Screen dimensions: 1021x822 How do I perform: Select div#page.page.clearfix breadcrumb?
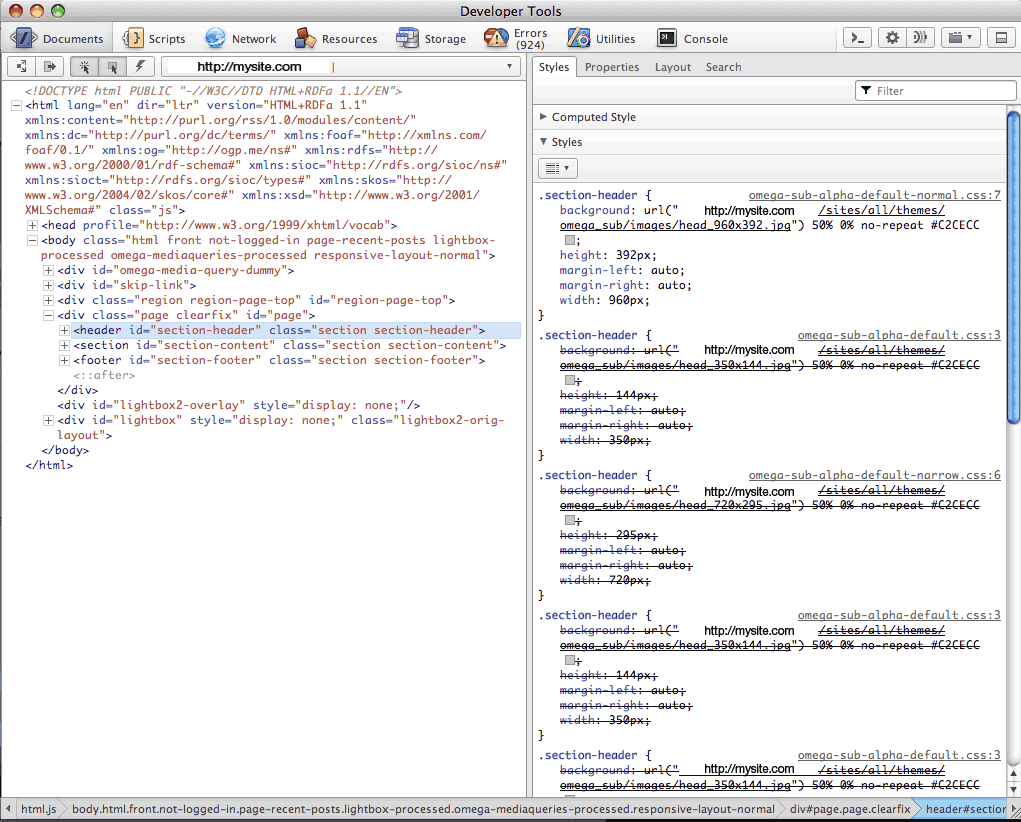click(850, 809)
